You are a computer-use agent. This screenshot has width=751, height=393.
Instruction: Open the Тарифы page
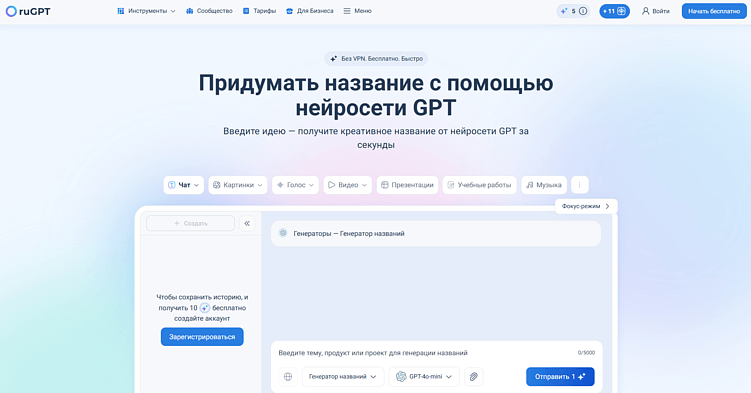(x=259, y=11)
